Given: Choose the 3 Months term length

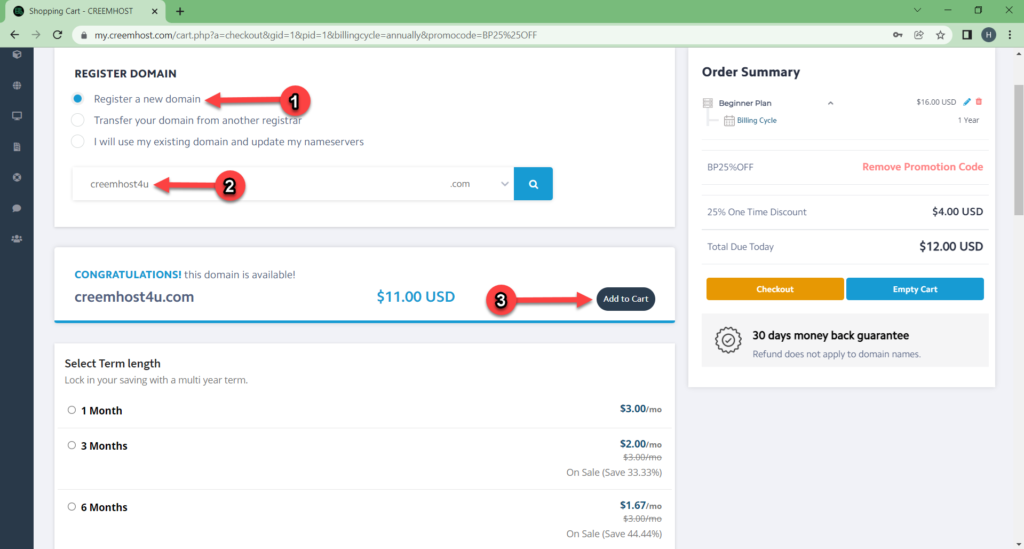Looking at the screenshot, I should pos(72,445).
